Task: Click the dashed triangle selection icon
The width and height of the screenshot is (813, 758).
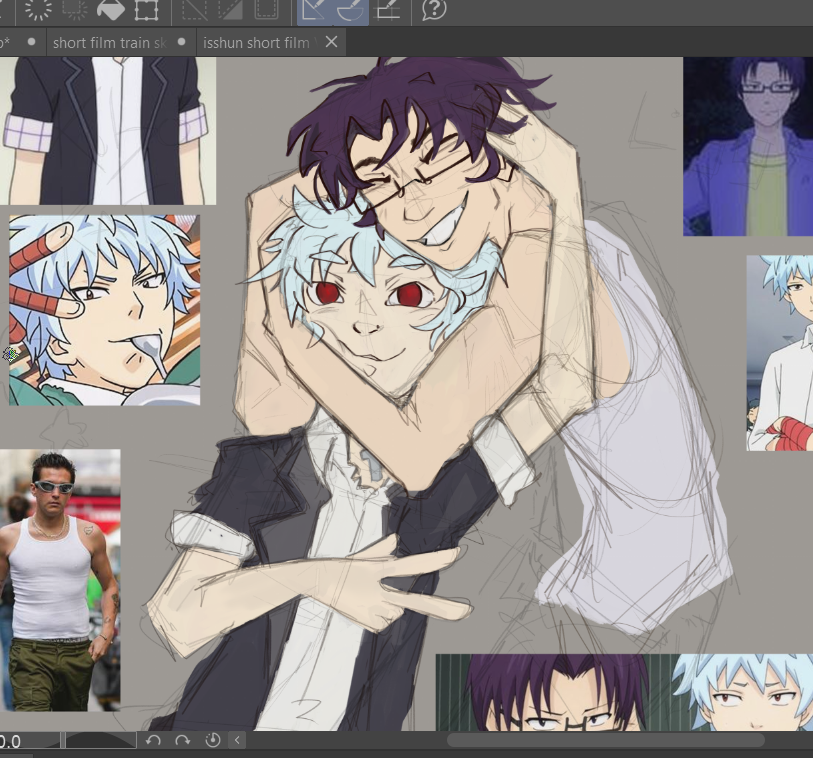Action: [194, 9]
